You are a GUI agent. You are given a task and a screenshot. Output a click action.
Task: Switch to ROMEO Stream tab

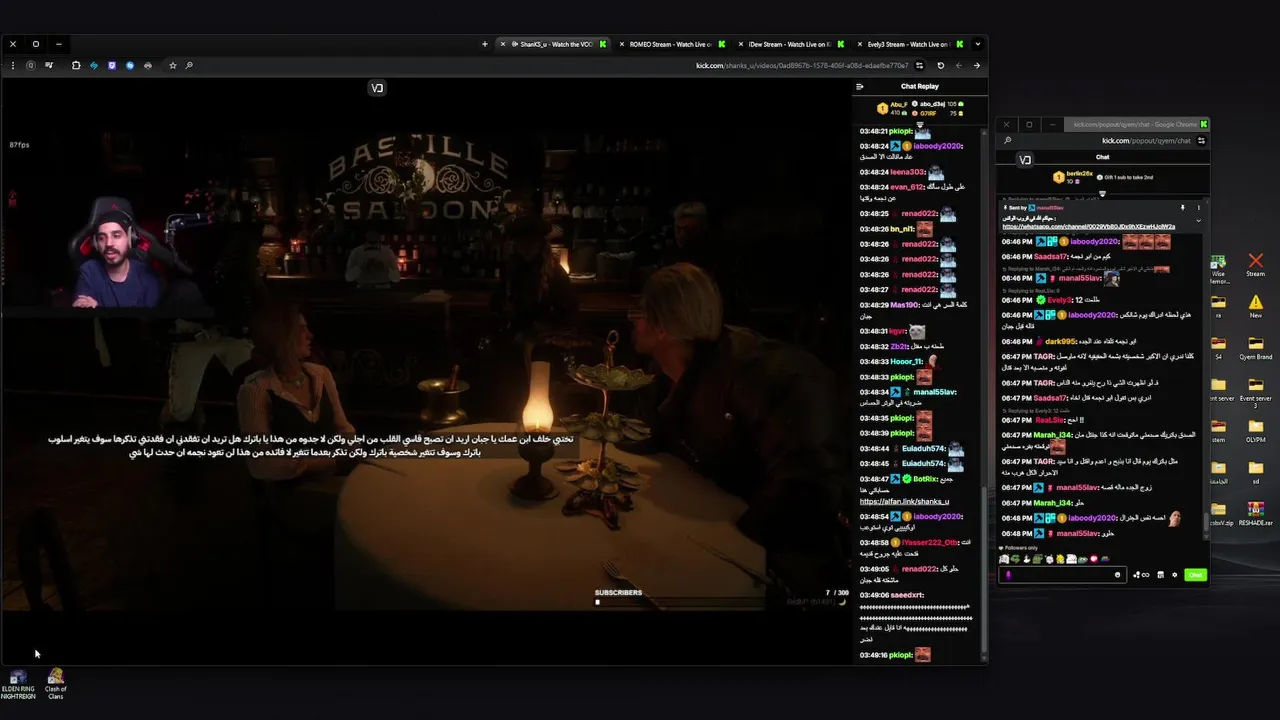click(670, 44)
